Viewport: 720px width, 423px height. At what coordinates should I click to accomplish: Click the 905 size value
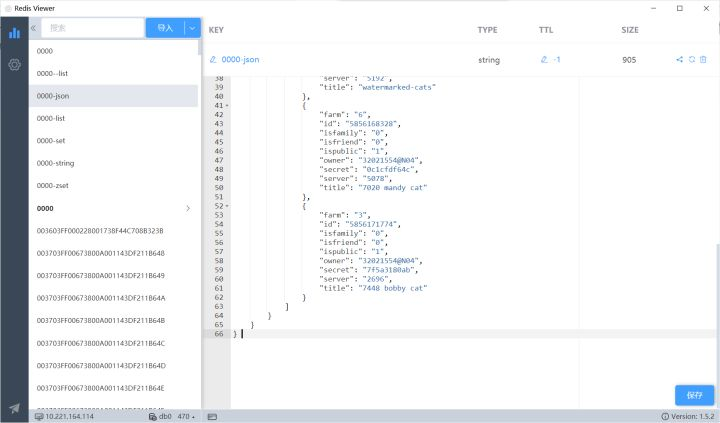[629, 60]
